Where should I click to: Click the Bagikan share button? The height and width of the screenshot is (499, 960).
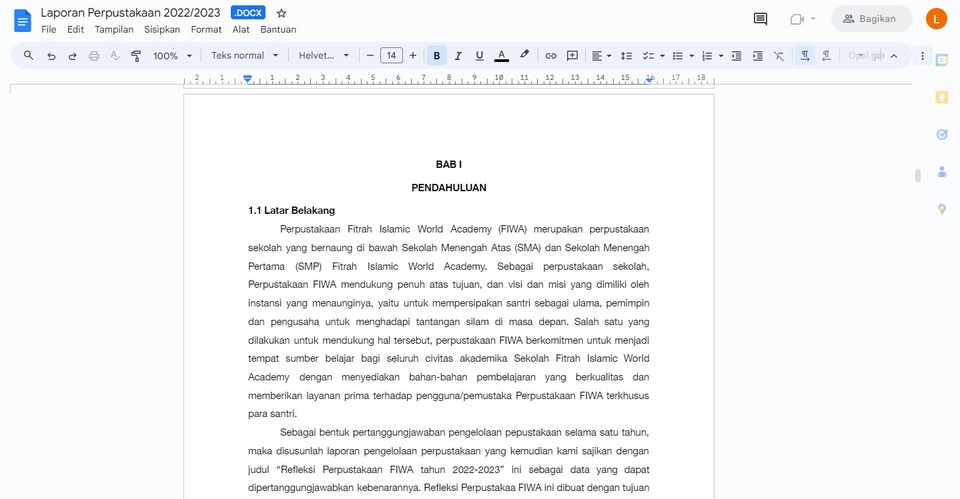pos(871,19)
